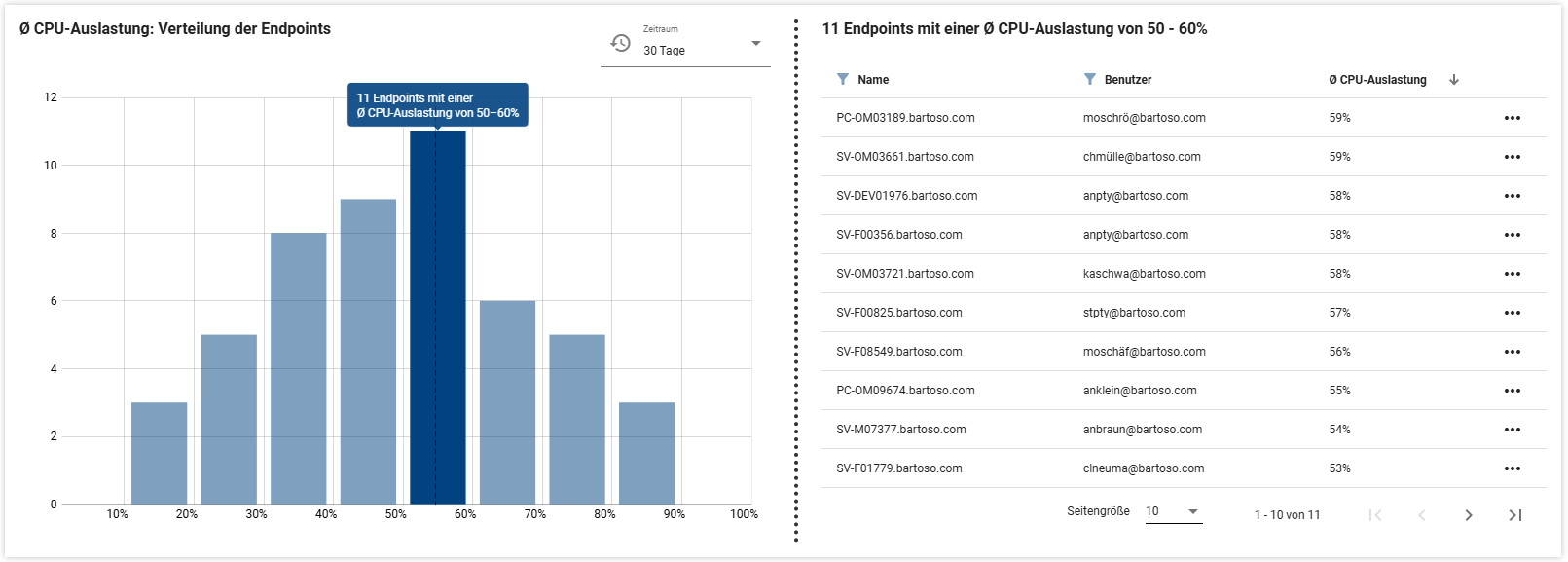Open the Zeitraum 30 Tage dropdown
This screenshot has width=1568, height=562.
pyautogui.click(x=755, y=44)
